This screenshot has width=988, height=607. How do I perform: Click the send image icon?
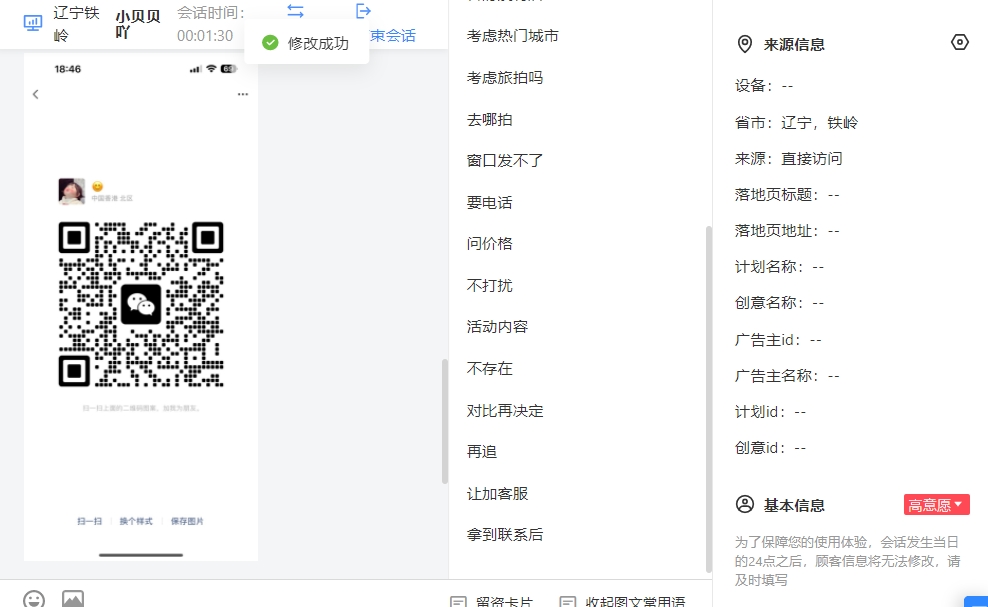(x=73, y=599)
